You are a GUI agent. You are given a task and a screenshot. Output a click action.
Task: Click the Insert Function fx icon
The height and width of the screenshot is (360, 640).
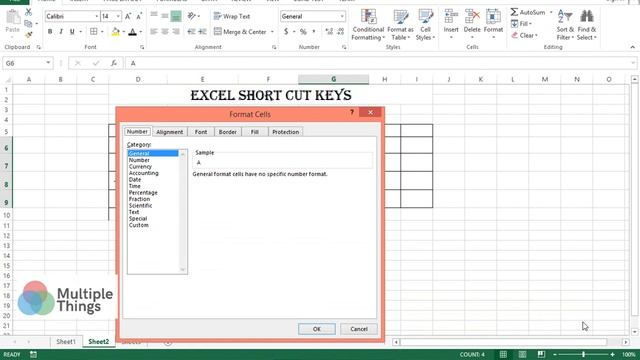pos(114,63)
